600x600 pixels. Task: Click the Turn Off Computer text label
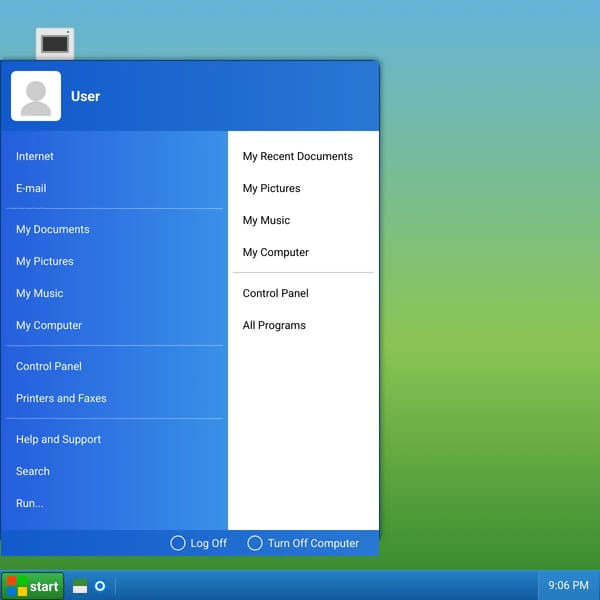[x=313, y=543]
